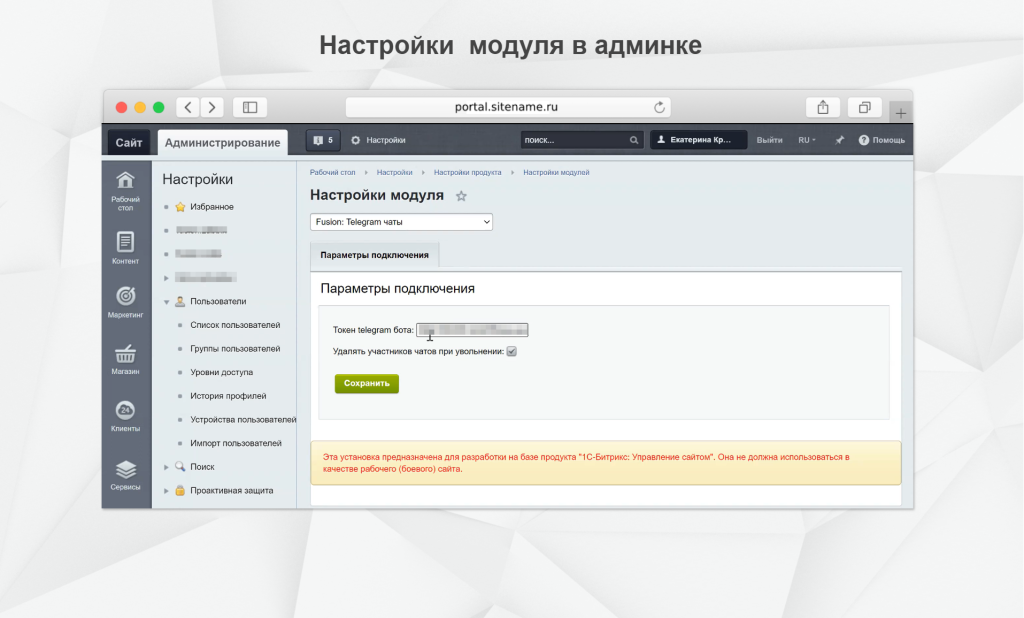This screenshot has width=1024, height=618.
Task: Open the RU language dropdown
Action: pyautogui.click(x=807, y=140)
